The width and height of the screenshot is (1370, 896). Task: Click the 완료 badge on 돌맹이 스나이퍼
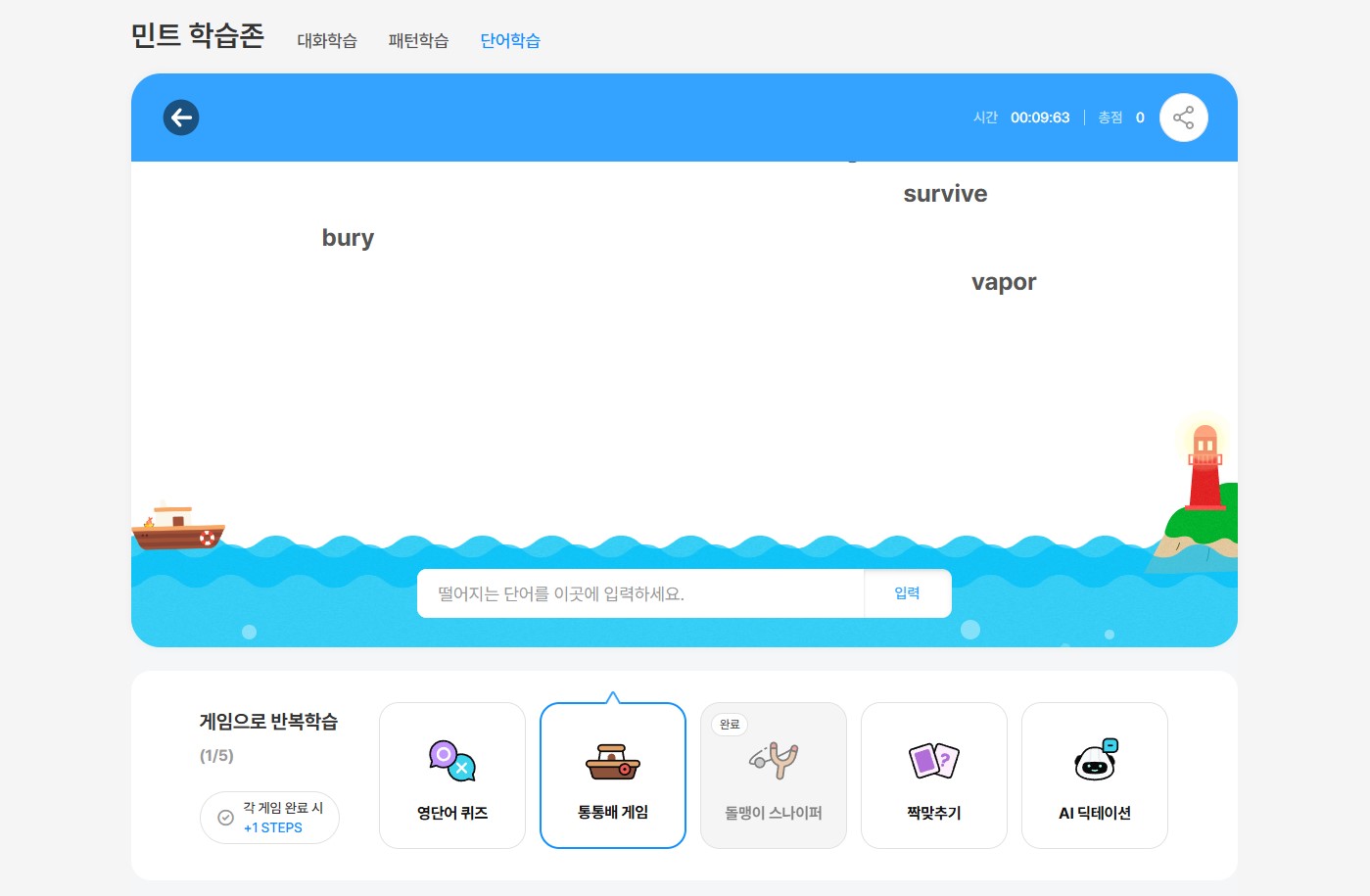coord(730,725)
